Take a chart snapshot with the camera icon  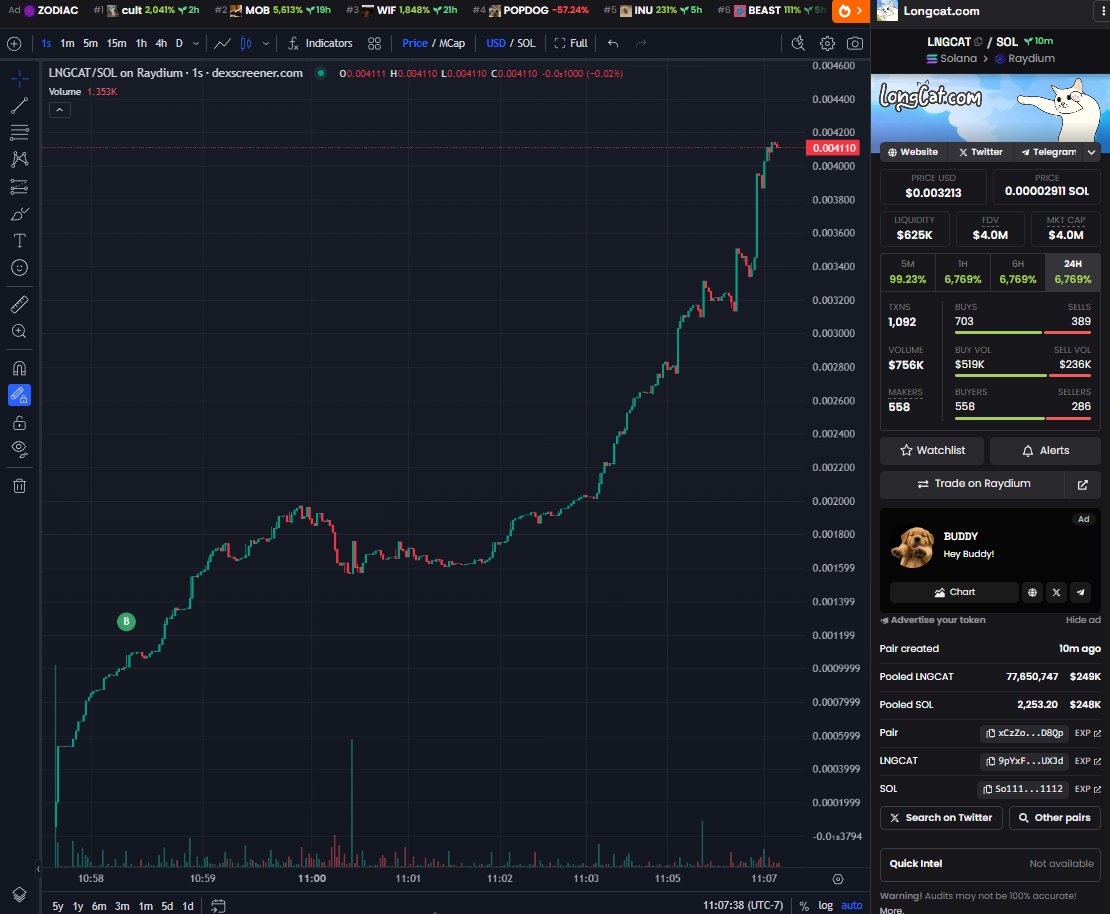855,43
